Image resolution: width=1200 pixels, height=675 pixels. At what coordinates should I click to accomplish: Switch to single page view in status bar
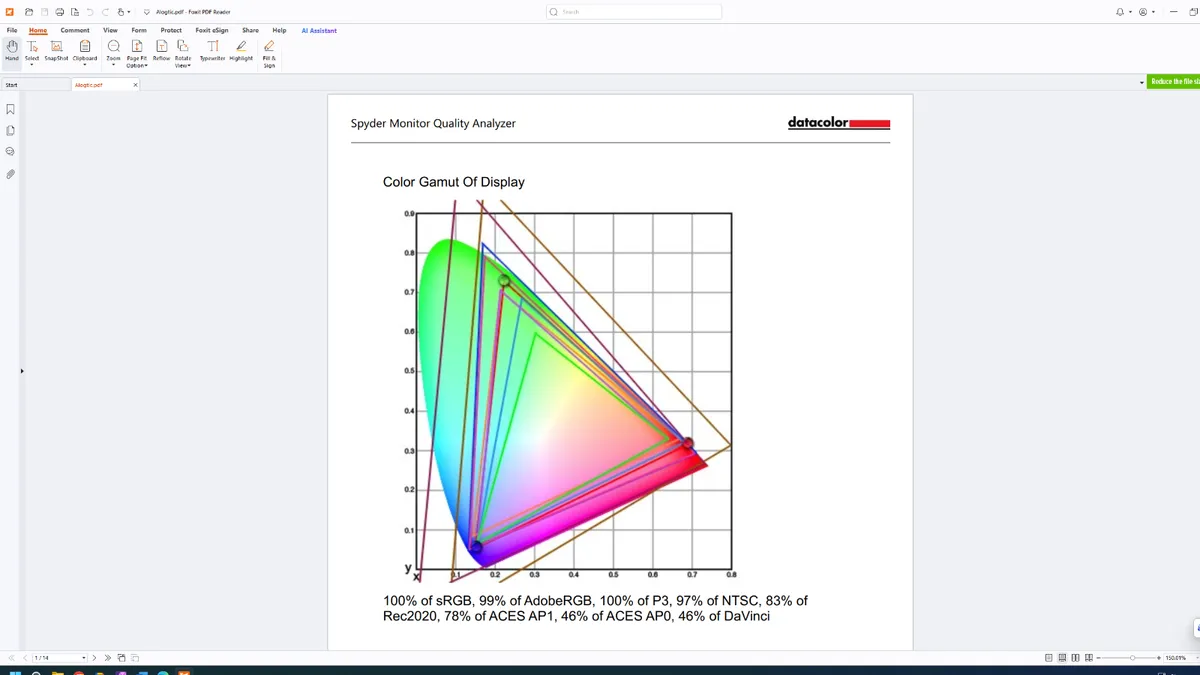coord(1048,657)
